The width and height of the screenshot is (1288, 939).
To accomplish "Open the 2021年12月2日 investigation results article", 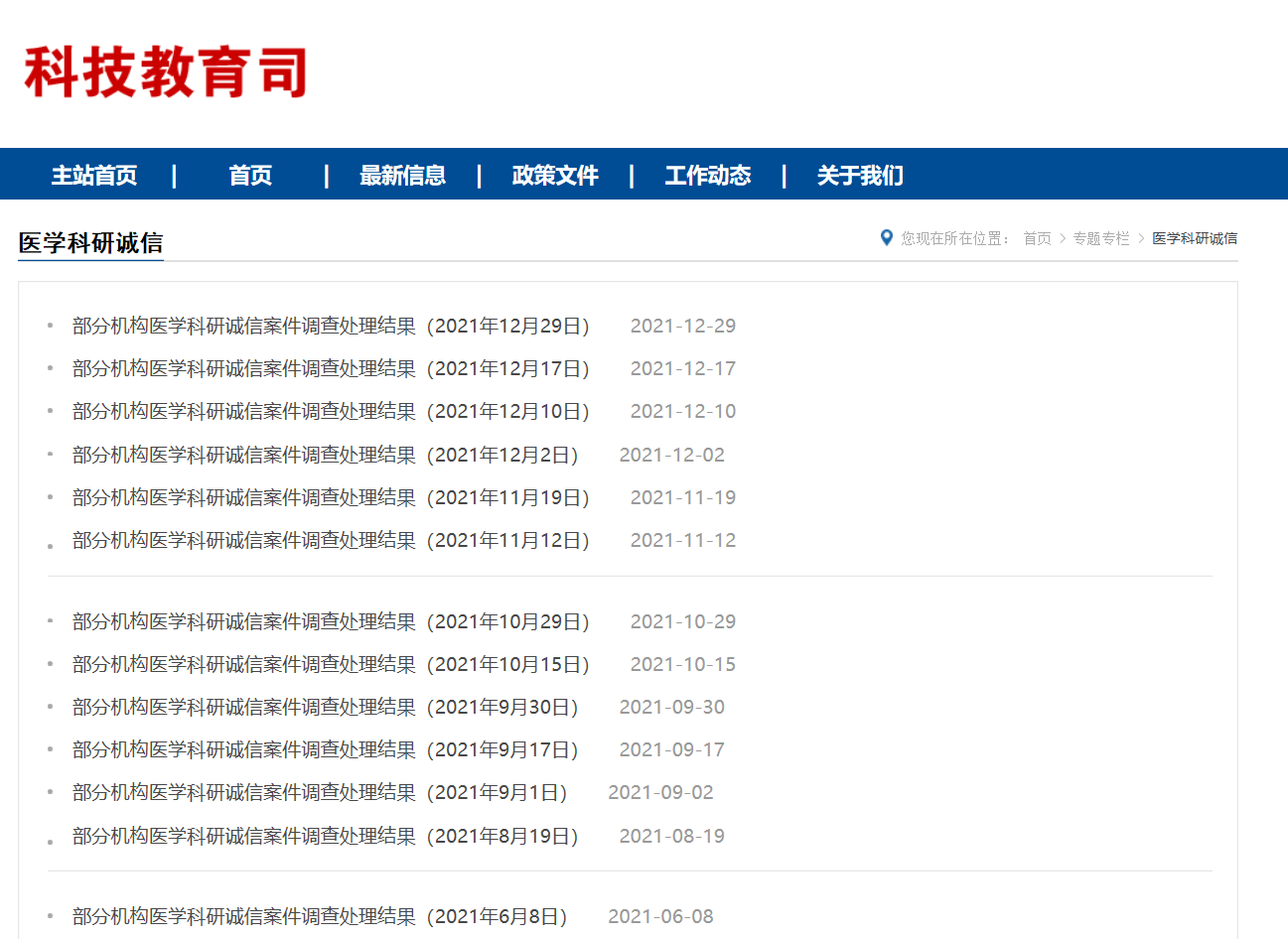I will point(326,455).
